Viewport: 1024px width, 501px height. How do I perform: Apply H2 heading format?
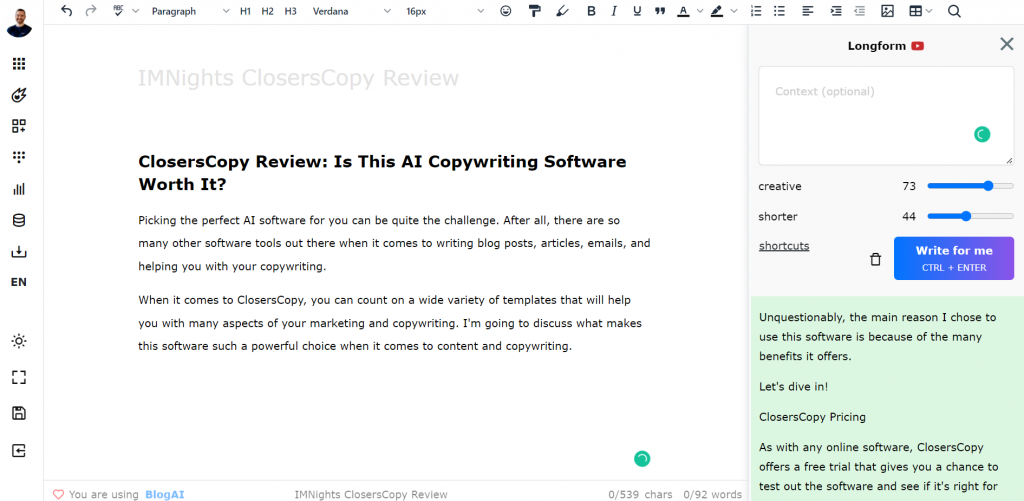(267, 11)
